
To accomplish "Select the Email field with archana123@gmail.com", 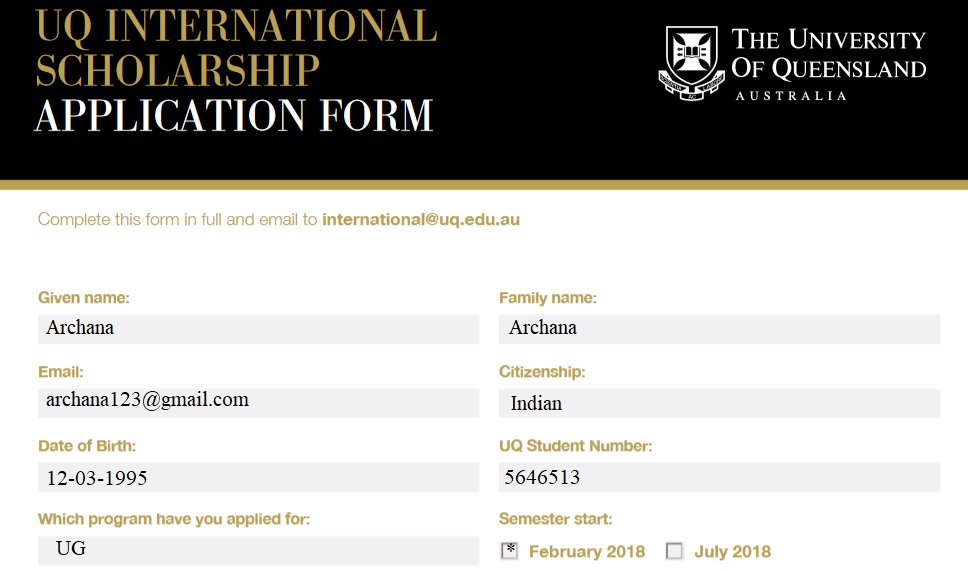I will click(258, 402).
